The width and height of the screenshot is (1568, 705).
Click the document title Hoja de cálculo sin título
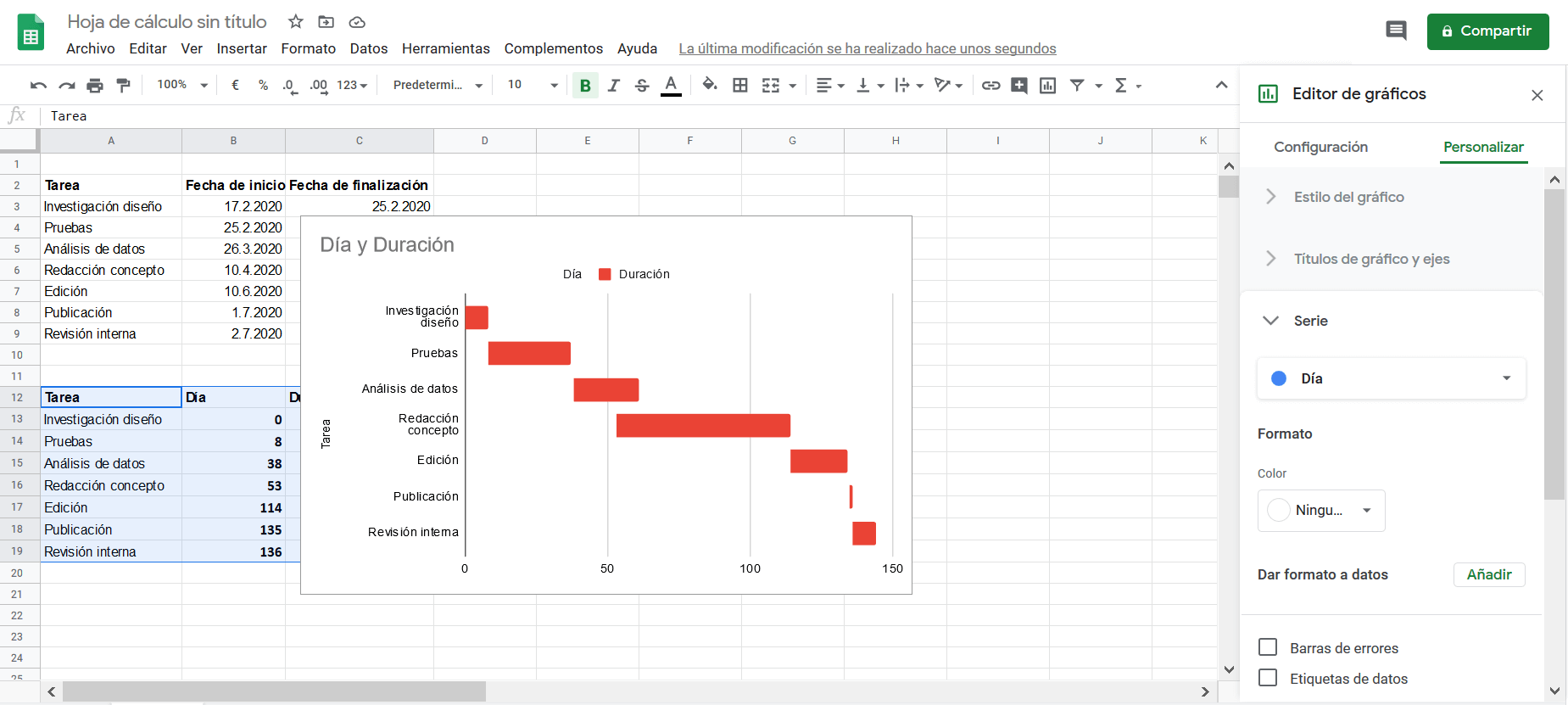coord(167,21)
